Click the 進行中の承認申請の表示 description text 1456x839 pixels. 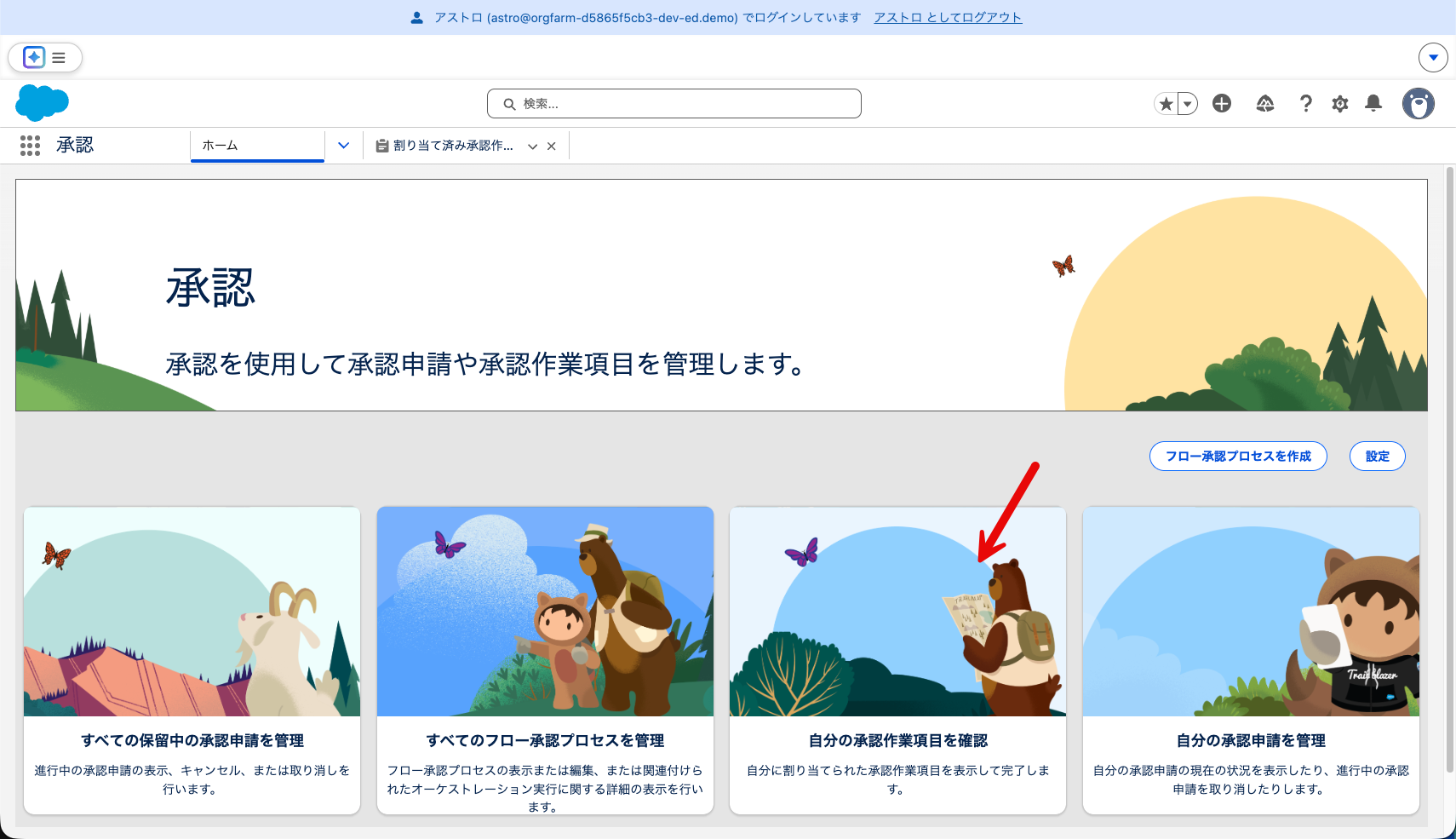192,779
